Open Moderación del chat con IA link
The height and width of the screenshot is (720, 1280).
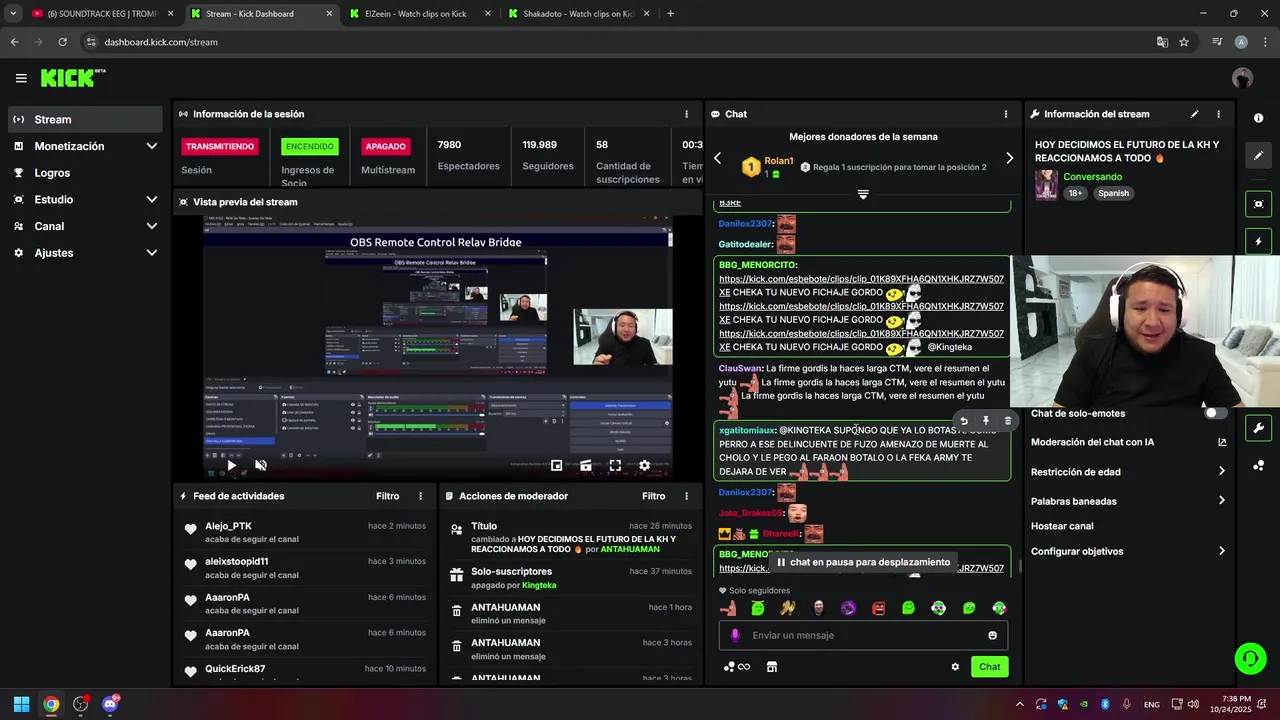pos(1128,442)
